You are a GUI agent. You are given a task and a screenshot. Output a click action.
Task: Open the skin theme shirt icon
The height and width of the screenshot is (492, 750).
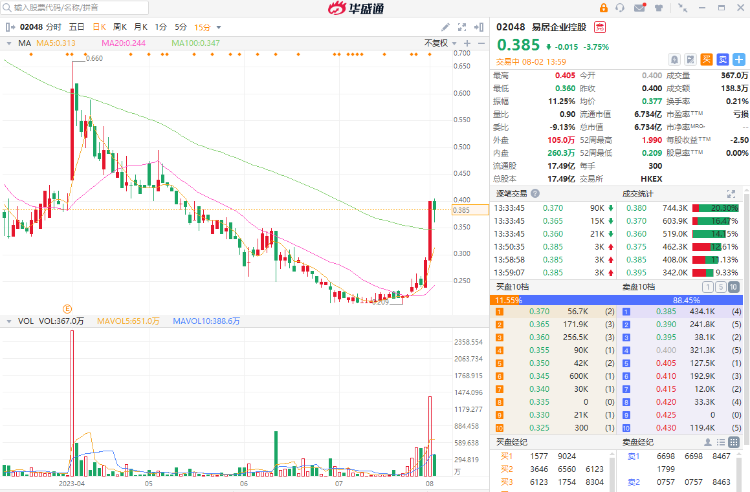(659, 8)
